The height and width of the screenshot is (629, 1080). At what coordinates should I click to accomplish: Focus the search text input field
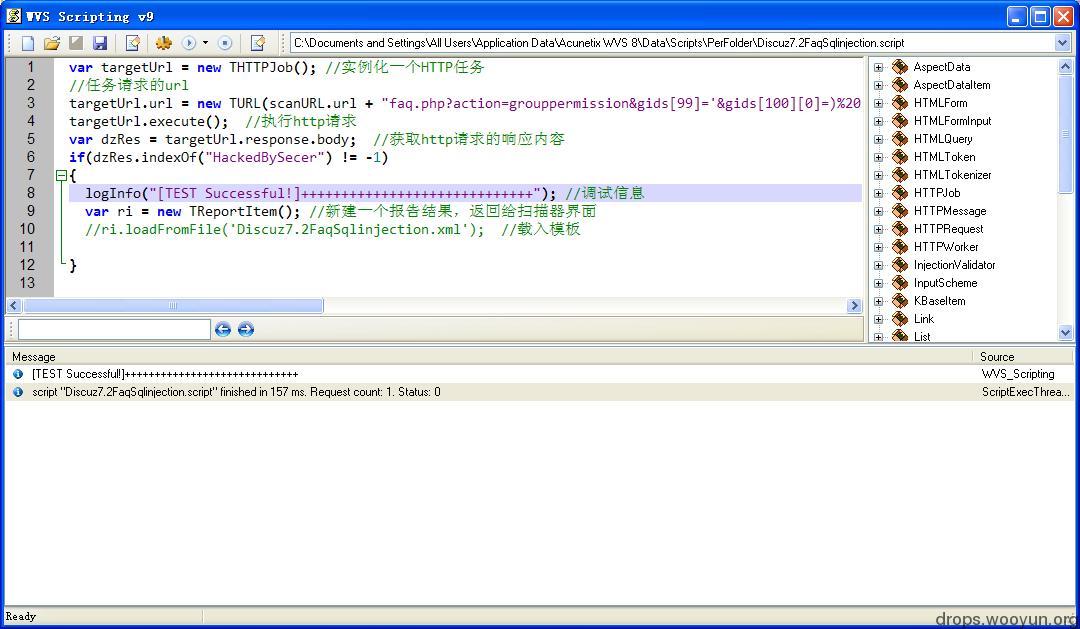(x=114, y=329)
